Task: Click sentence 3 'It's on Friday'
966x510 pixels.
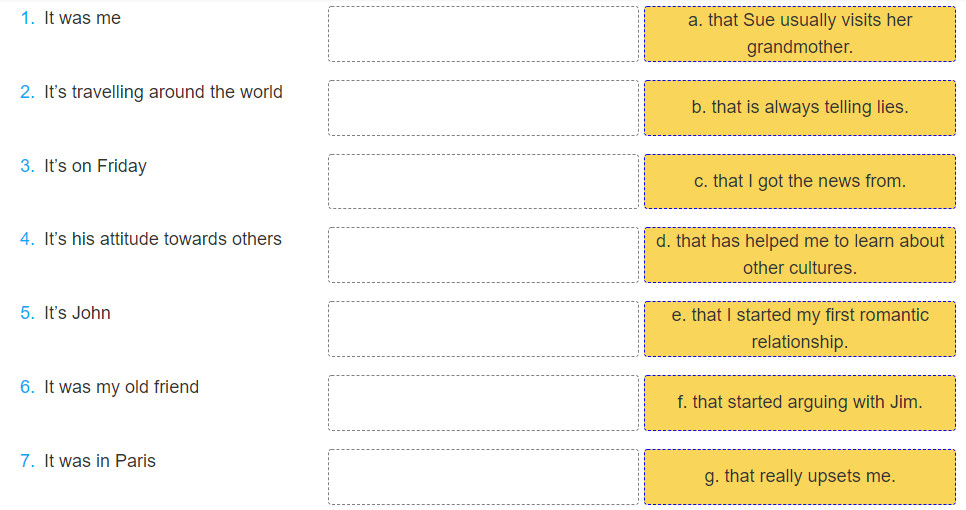Action: point(95,166)
